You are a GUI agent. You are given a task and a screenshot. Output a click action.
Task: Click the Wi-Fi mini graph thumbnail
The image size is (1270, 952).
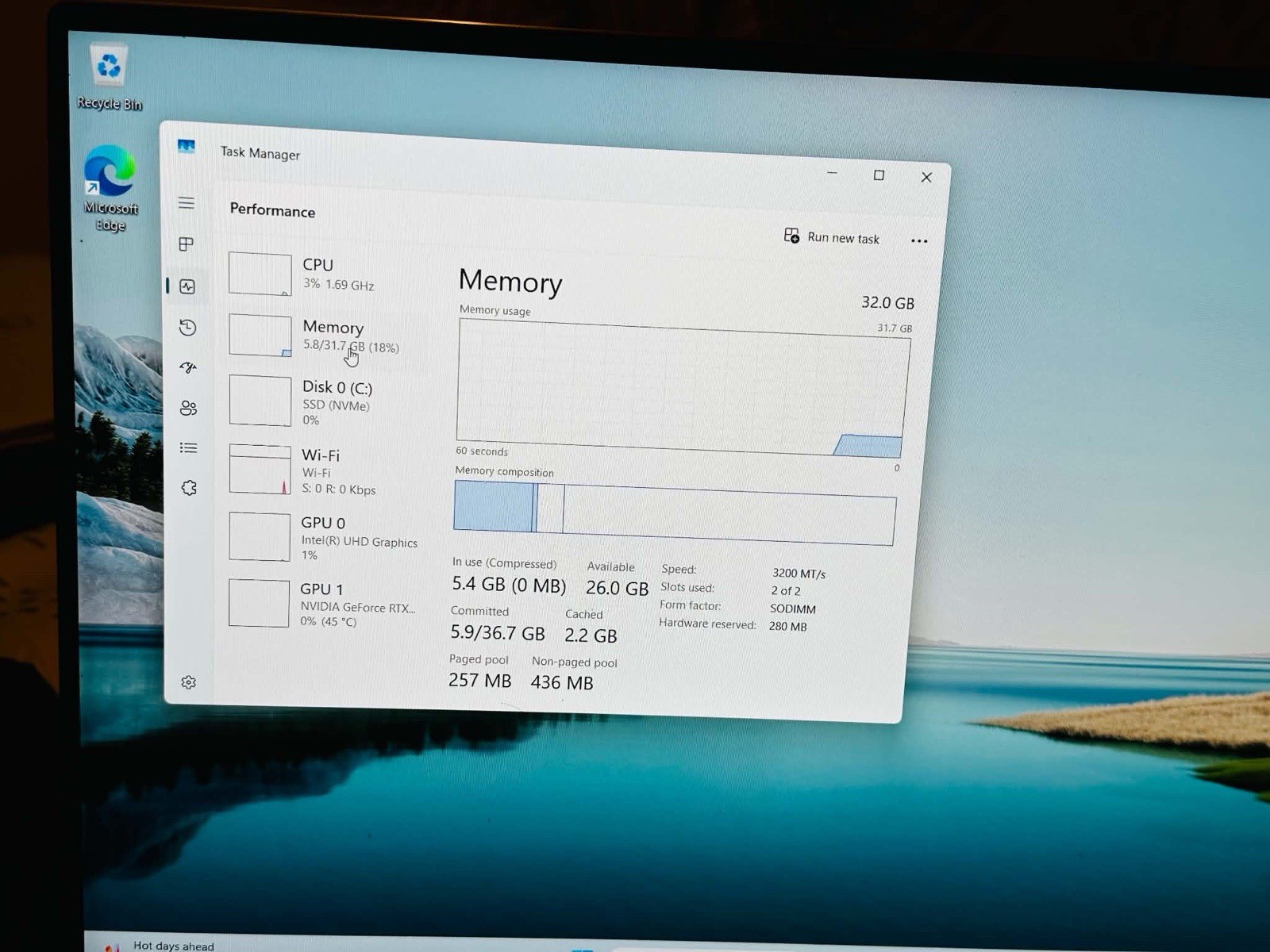[260, 469]
